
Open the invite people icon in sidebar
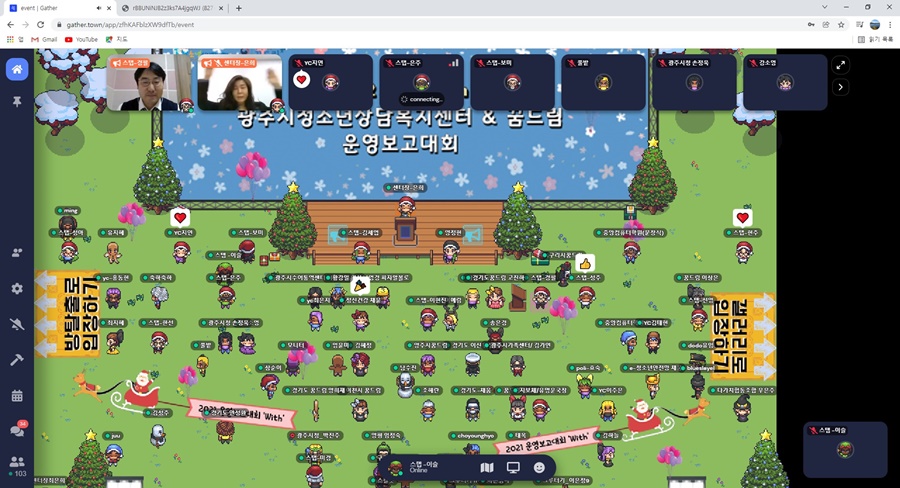point(17,253)
